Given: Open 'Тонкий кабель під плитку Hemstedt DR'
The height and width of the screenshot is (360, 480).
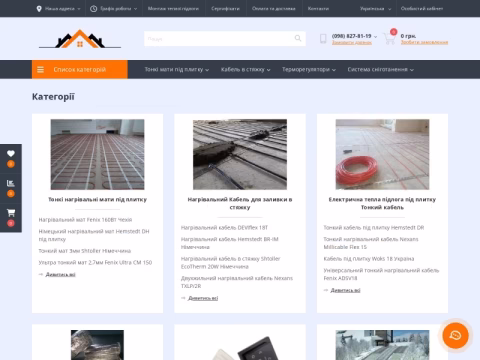Looking at the screenshot, I should [374, 228].
